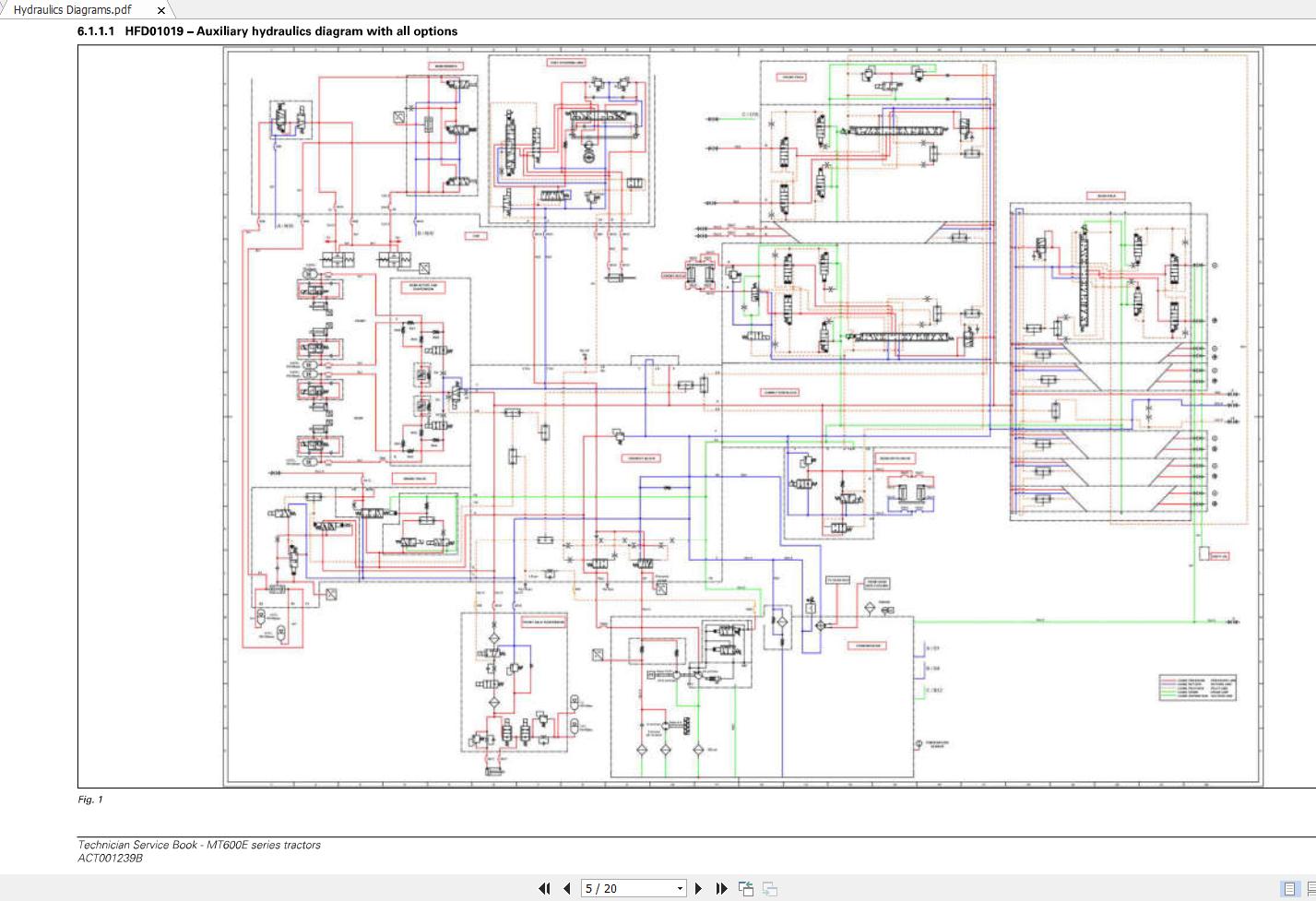Click the temperature sensor symbol in diagram
This screenshot has width=1316, height=901.
[919, 744]
